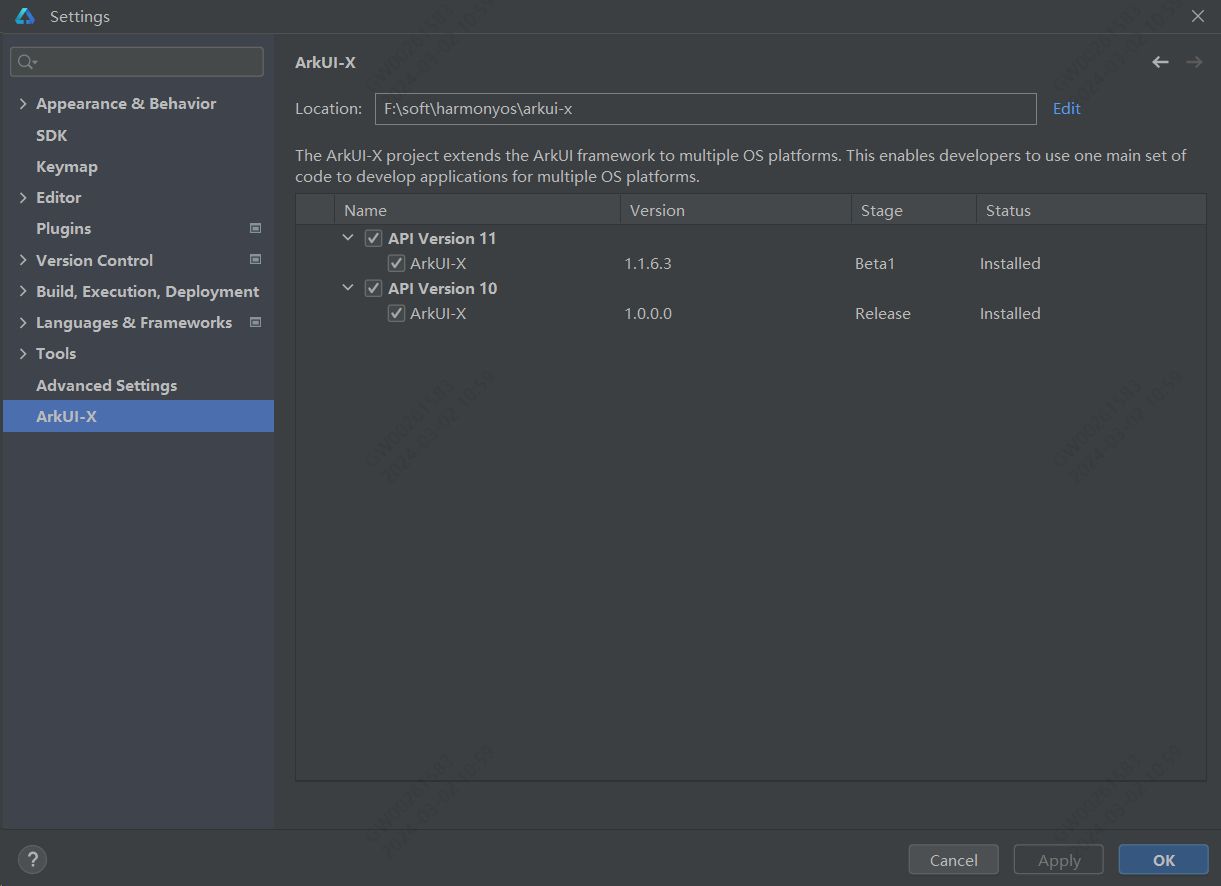Click the Stage column header
This screenshot has height=886, width=1221.
click(x=914, y=210)
